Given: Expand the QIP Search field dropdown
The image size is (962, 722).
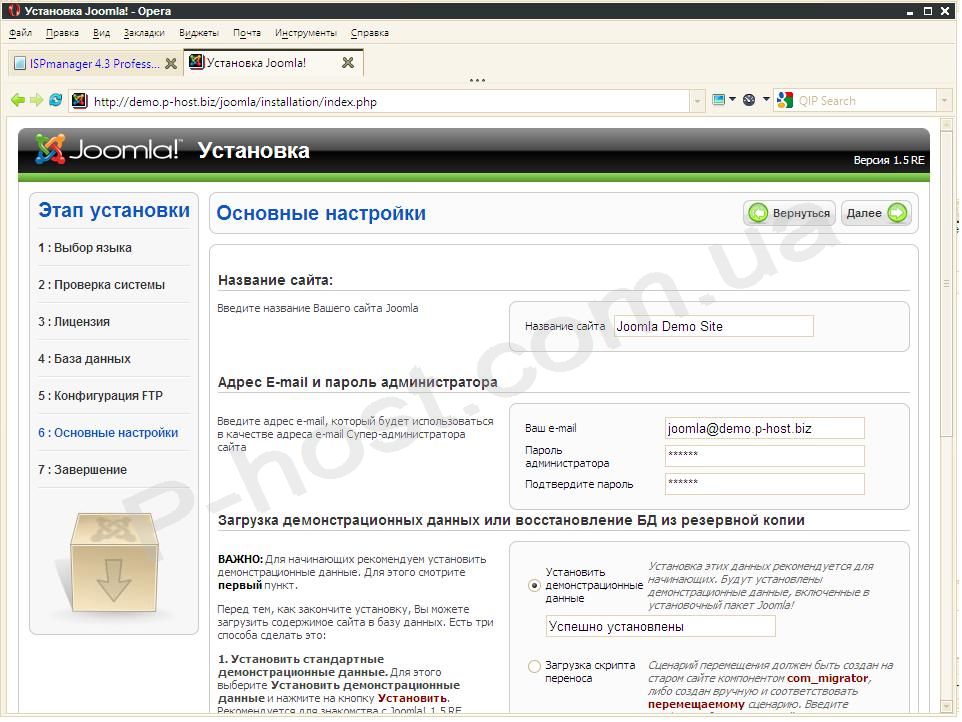Looking at the screenshot, I should click(944, 101).
